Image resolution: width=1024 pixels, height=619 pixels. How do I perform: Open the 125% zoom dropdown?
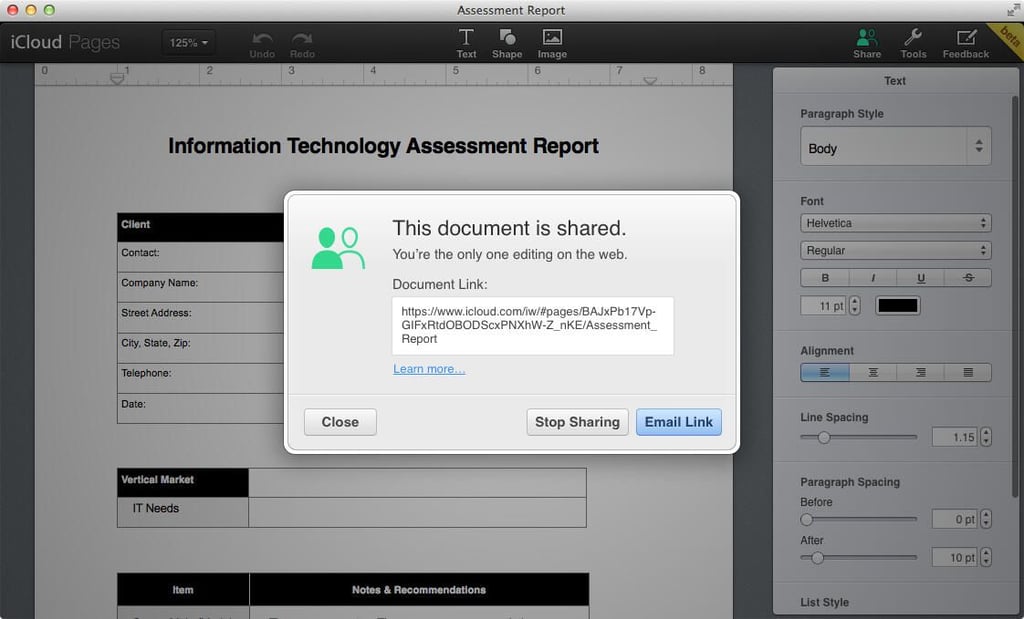click(188, 42)
